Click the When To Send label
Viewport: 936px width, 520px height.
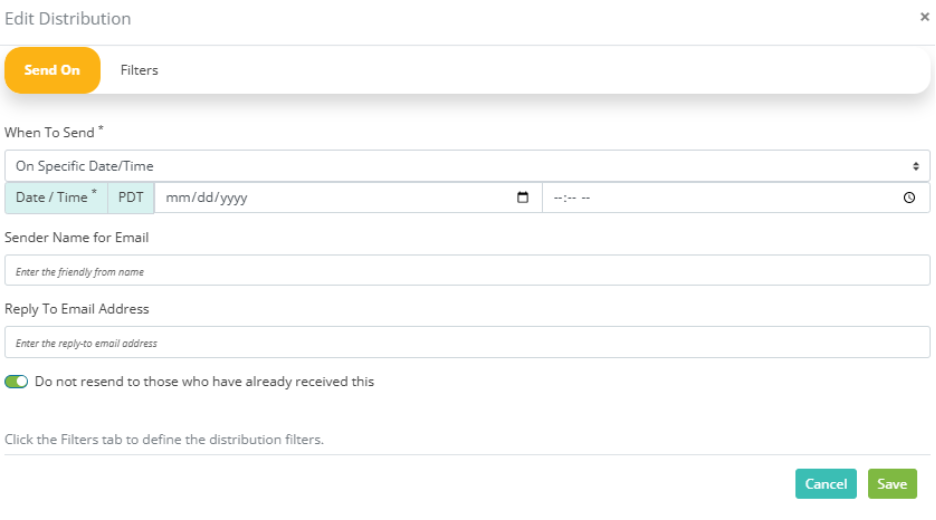coord(54,132)
